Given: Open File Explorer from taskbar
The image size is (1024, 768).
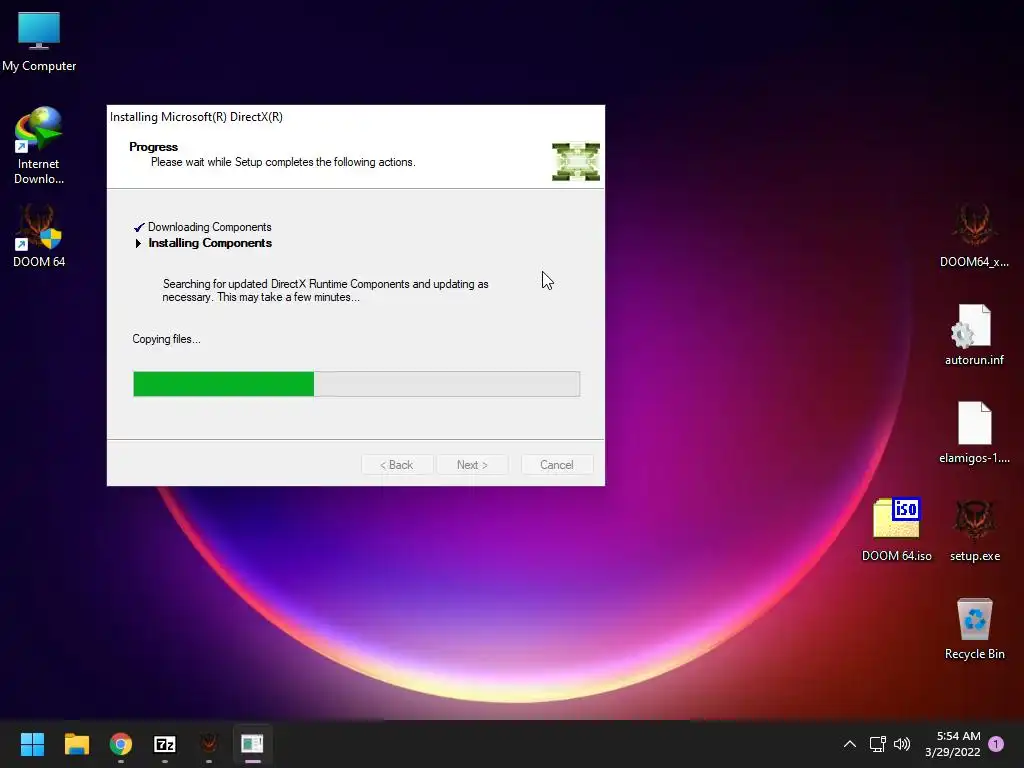Looking at the screenshot, I should (76, 744).
